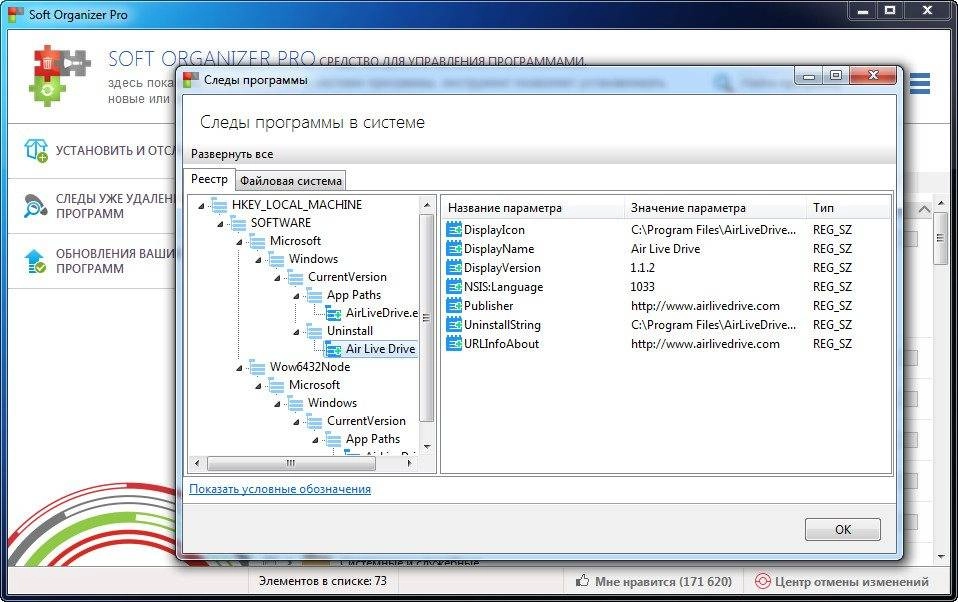Click the URLInfoAbout value http://www.airlivedrive.com
Viewport: 958px width, 602px height.
click(705, 343)
